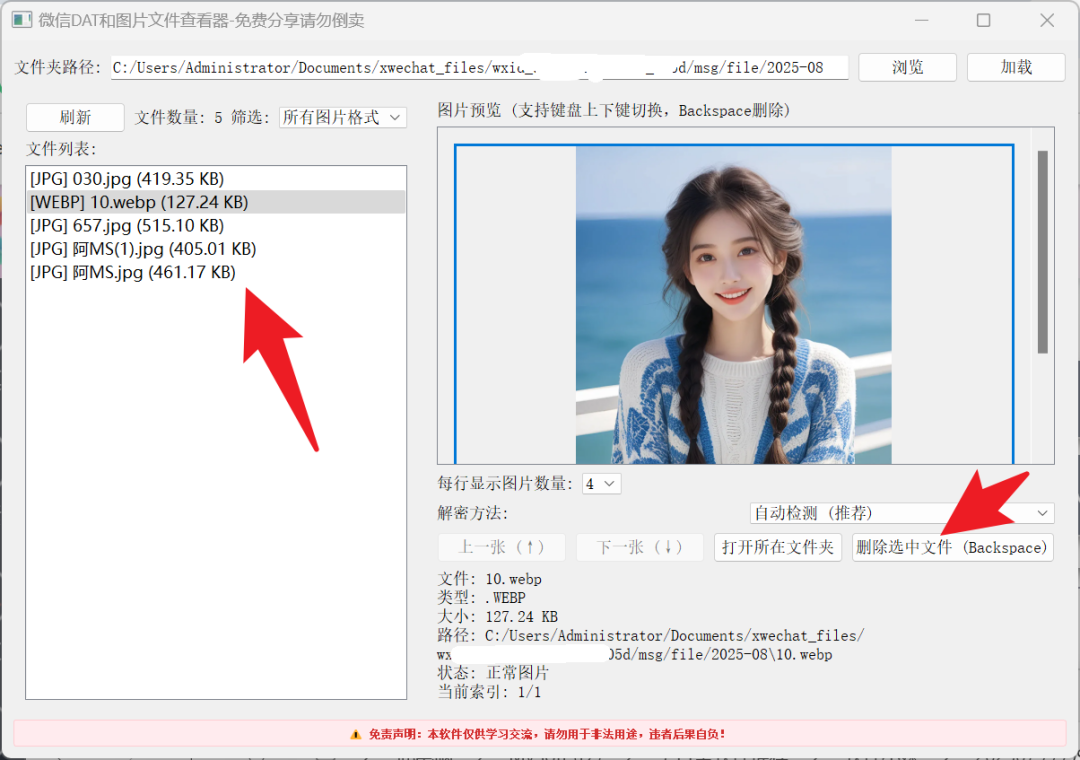The width and height of the screenshot is (1080, 760).
Task: Open the 自动检测 decryption method dropdown
Action: [901, 513]
